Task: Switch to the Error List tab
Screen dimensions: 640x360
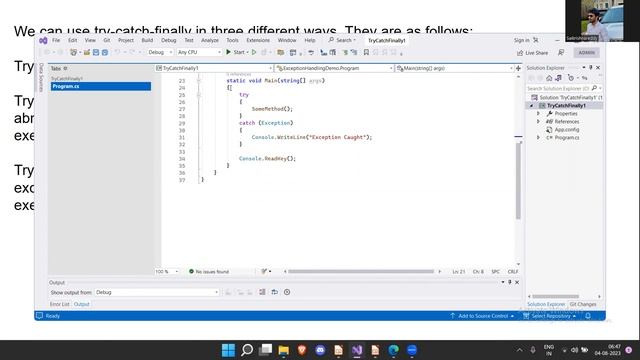Action: point(60,304)
